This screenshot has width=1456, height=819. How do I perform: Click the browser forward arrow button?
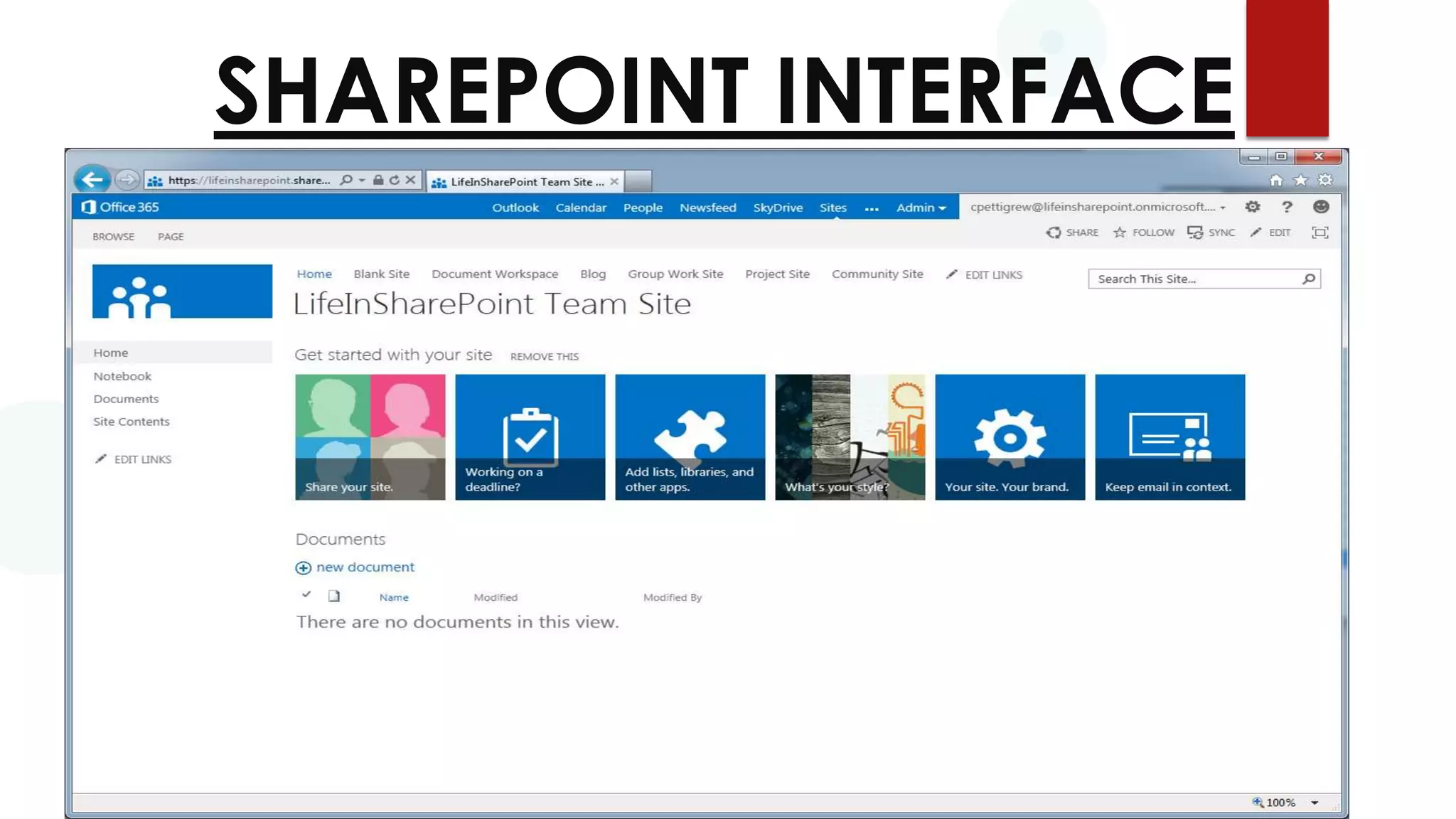click(x=127, y=180)
